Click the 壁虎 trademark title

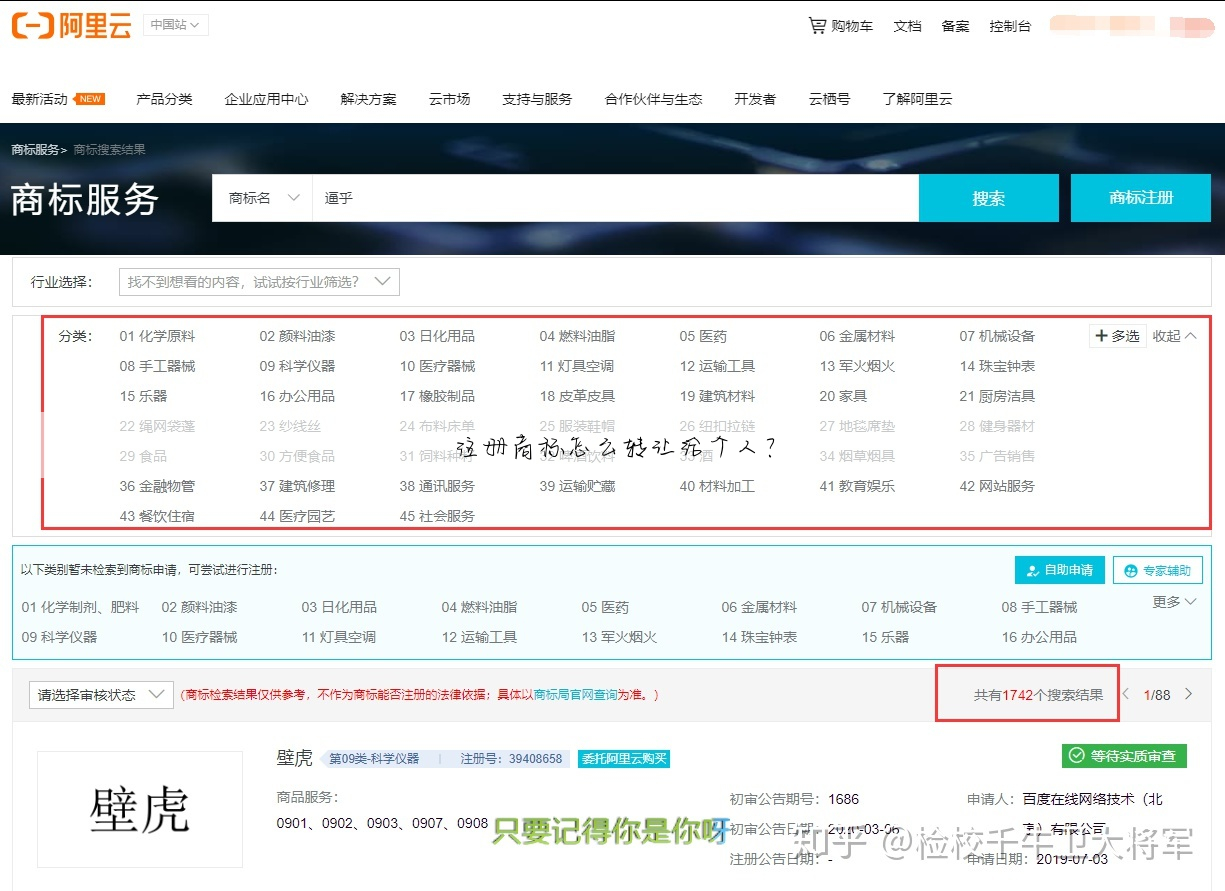[x=294, y=758]
